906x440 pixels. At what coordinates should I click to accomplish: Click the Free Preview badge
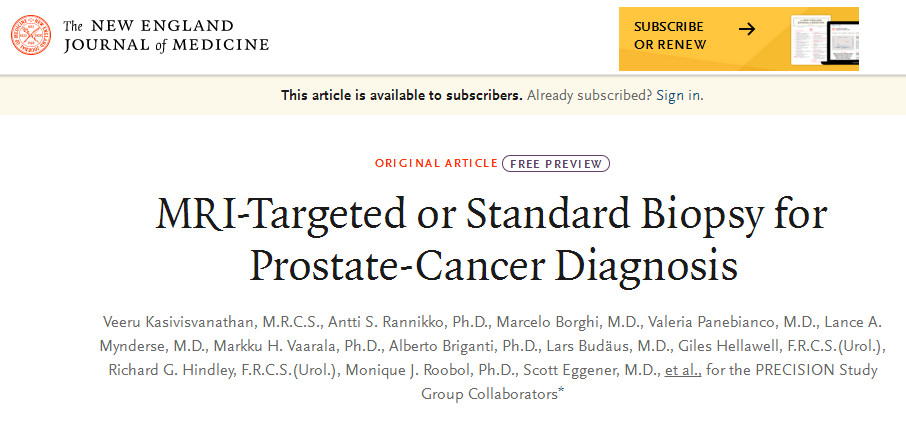pyautogui.click(x=555, y=163)
